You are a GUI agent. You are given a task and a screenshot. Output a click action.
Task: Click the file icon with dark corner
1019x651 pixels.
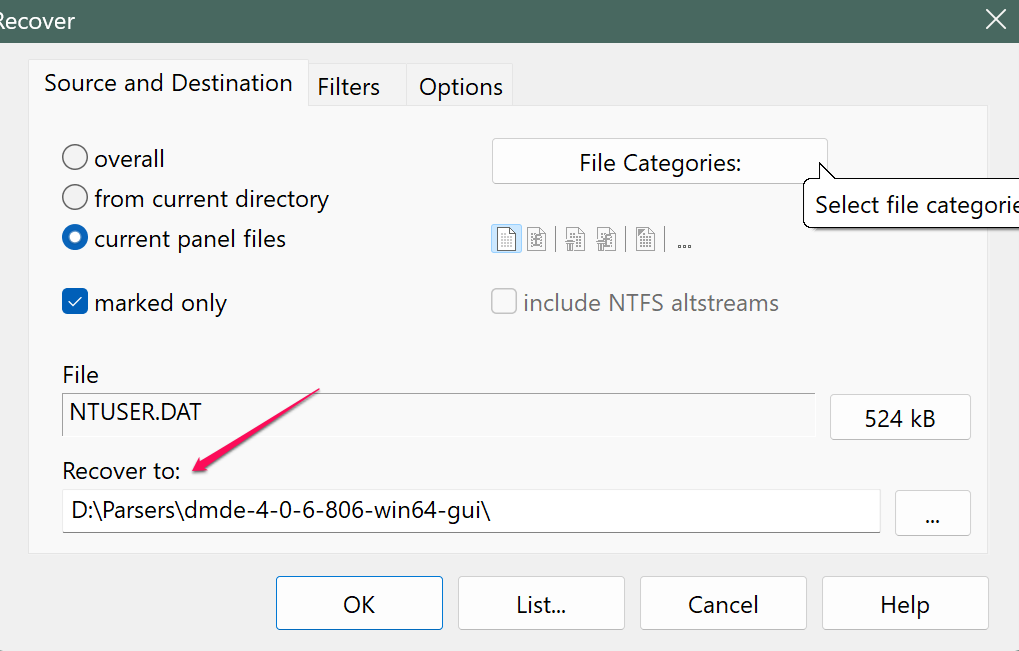click(x=646, y=240)
